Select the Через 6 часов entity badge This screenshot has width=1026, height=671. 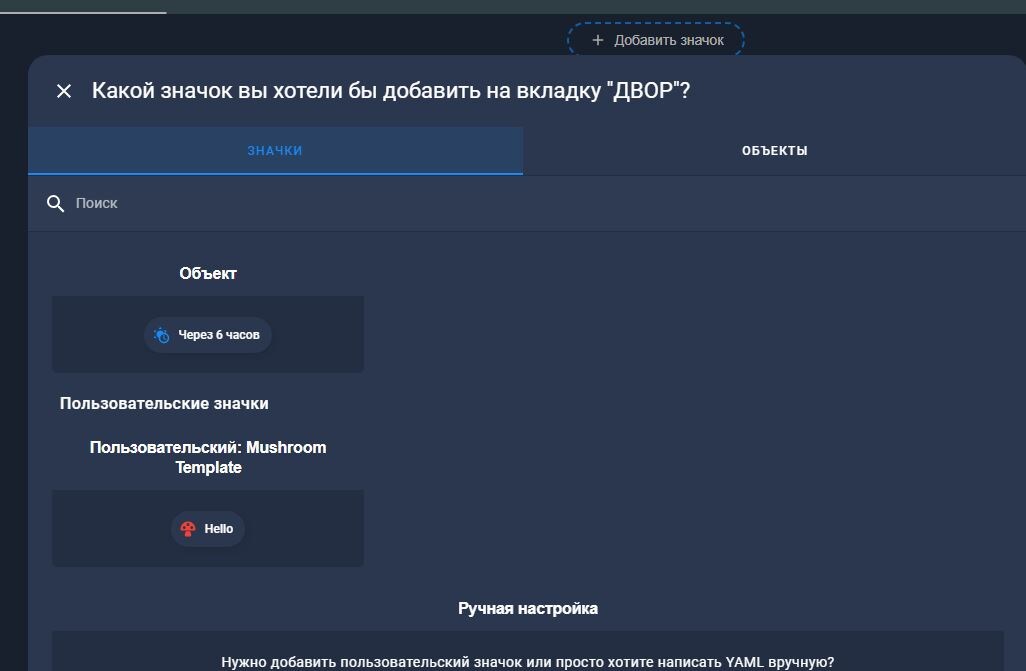point(208,335)
